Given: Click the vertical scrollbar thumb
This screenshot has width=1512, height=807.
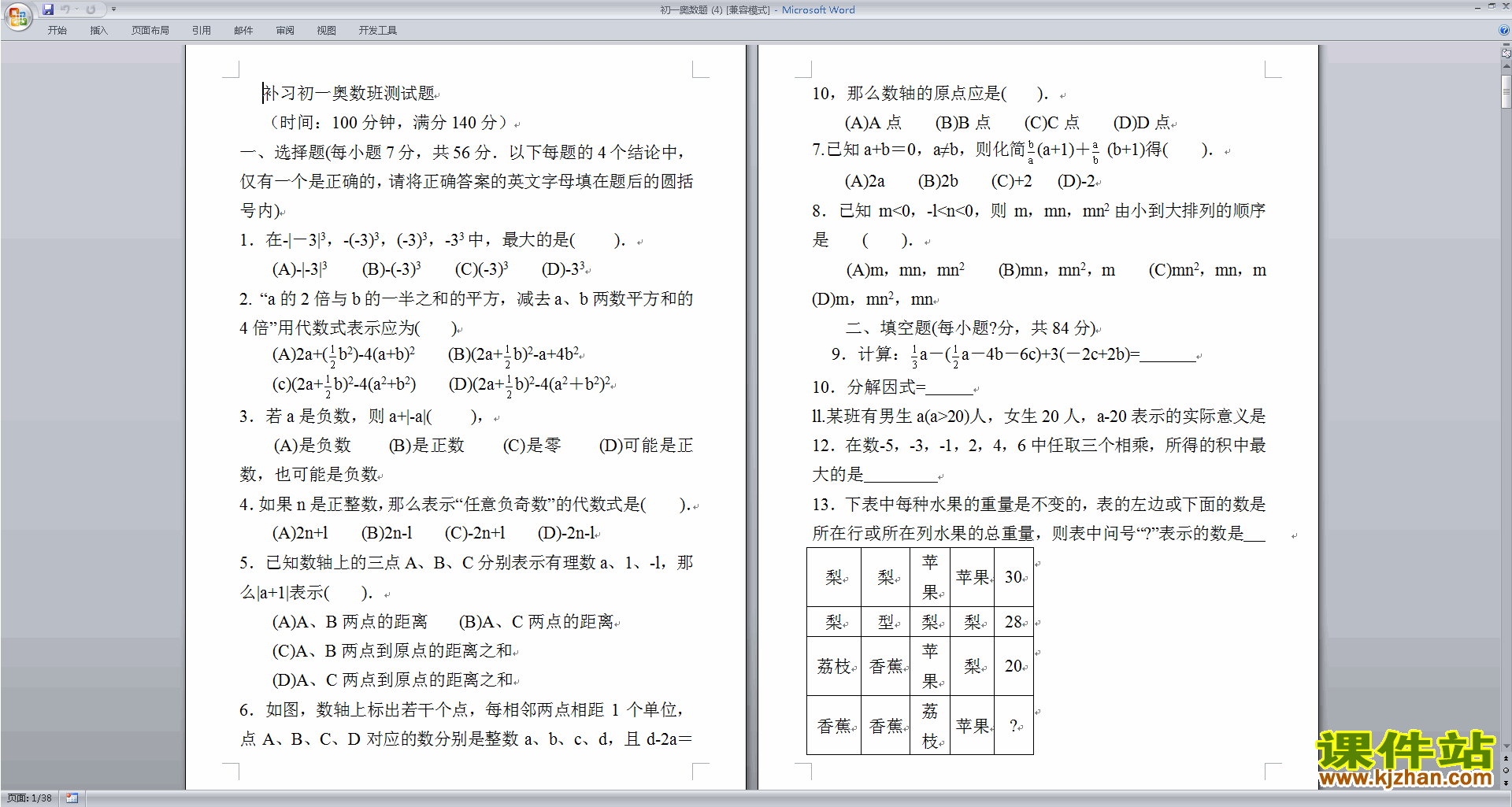Looking at the screenshot, I should (1506, 91).
